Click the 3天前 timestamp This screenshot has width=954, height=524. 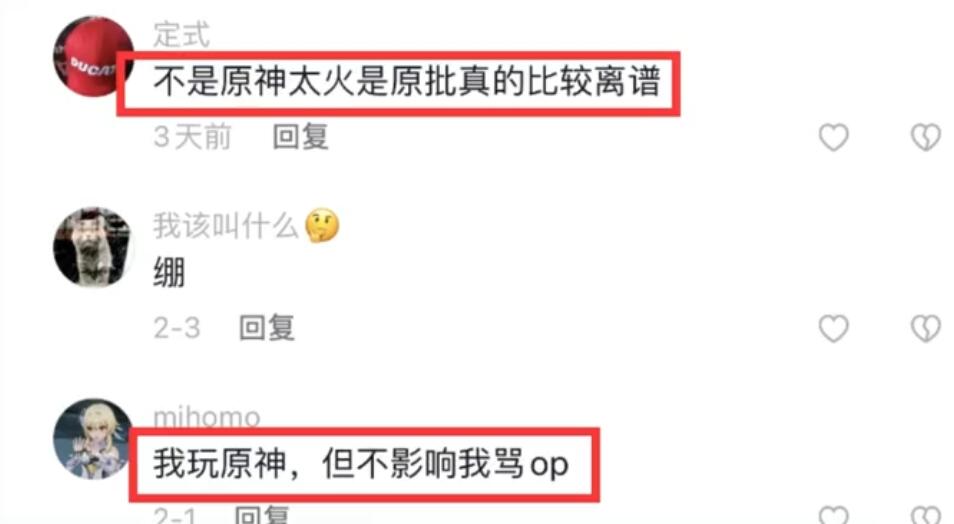pyautogui.click(x=192, y=136)
